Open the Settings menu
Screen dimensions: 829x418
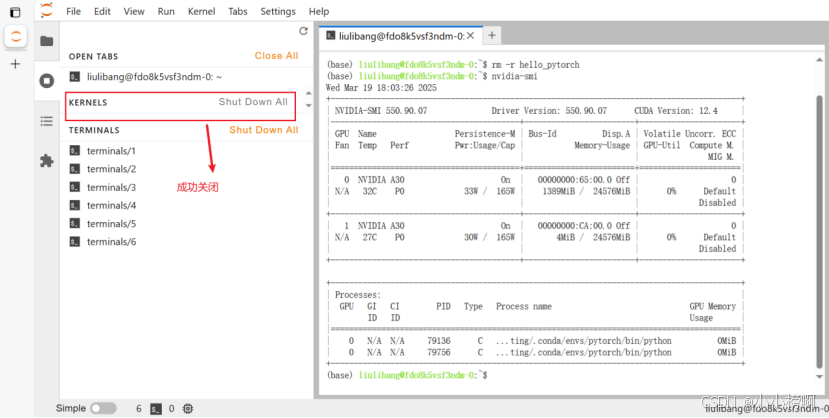[x=278, y=11]
